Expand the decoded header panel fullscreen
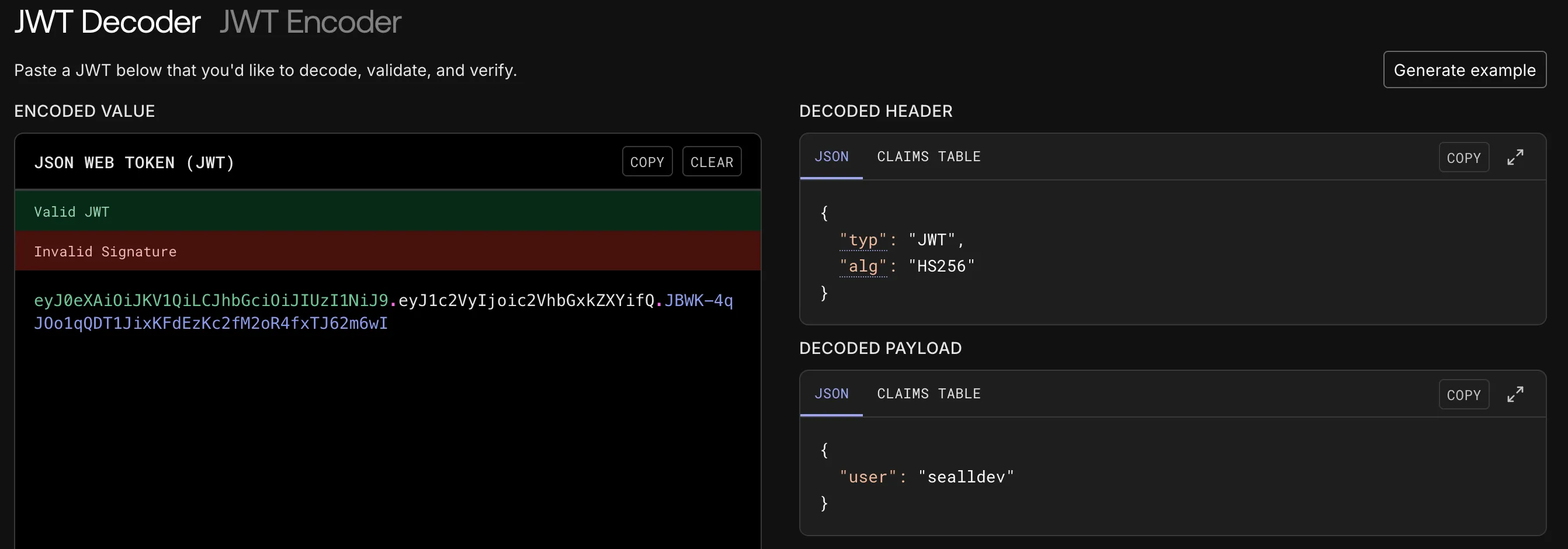 click(1515, 157)
